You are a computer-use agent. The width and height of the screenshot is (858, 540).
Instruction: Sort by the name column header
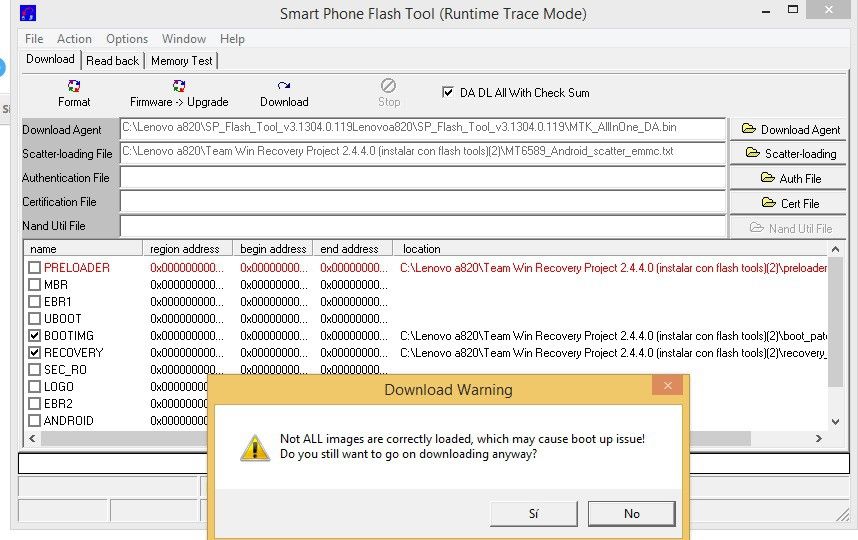(x=83, y=248)
